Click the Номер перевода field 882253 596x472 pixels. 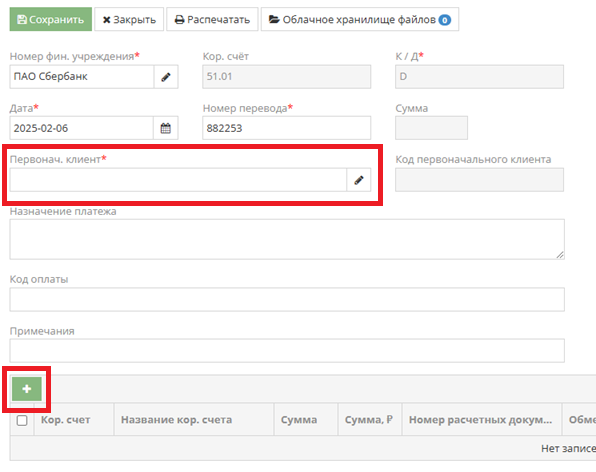tap(287, 128)
